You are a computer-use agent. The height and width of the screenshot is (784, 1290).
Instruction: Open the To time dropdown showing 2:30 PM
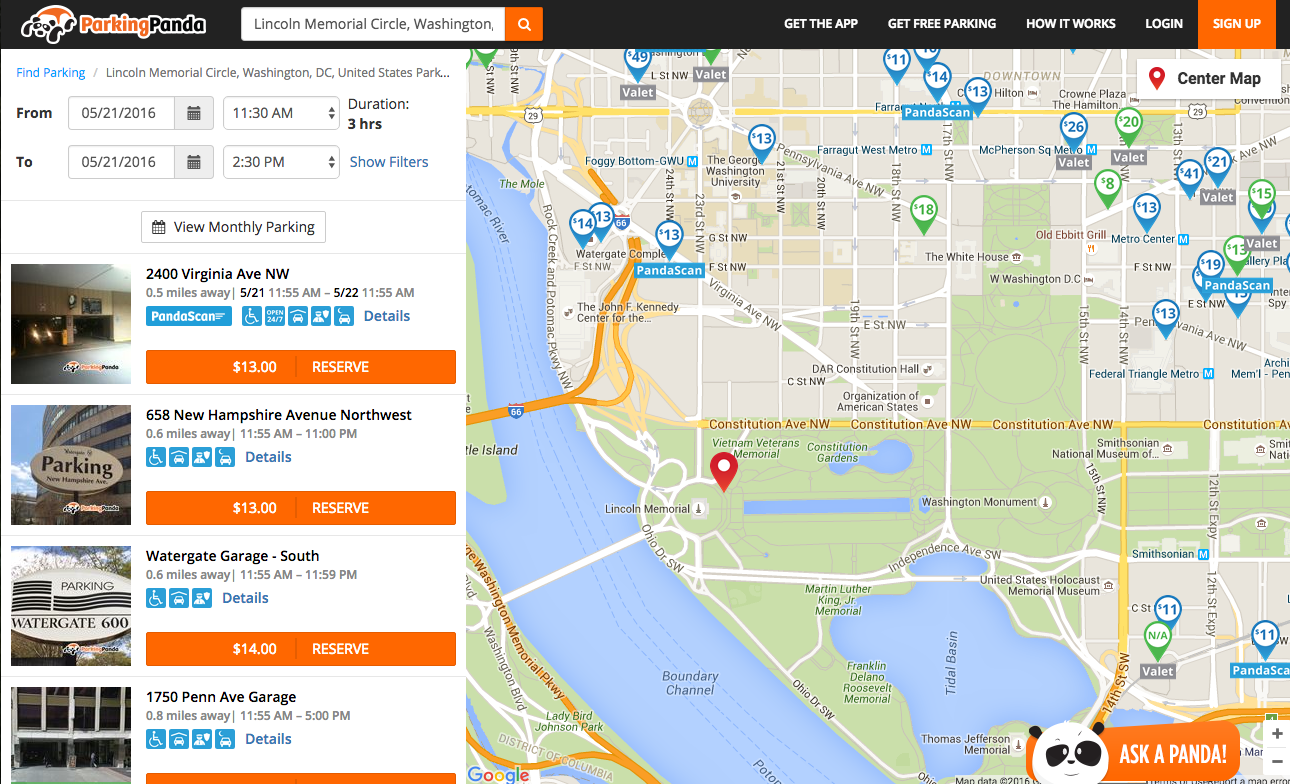pos(281,162)
